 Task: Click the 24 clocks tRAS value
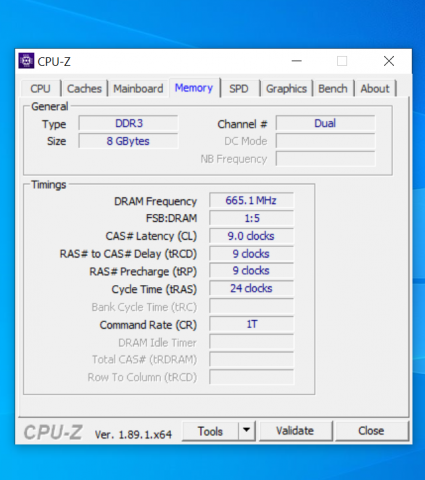251,288
